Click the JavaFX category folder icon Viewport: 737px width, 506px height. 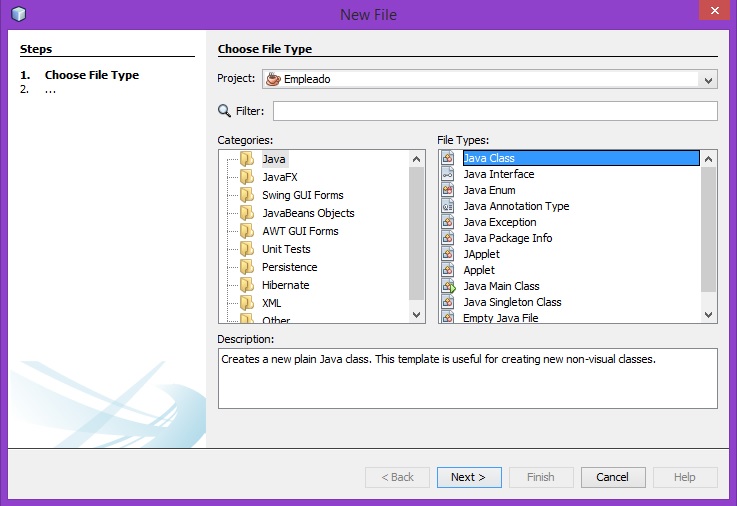247,177
